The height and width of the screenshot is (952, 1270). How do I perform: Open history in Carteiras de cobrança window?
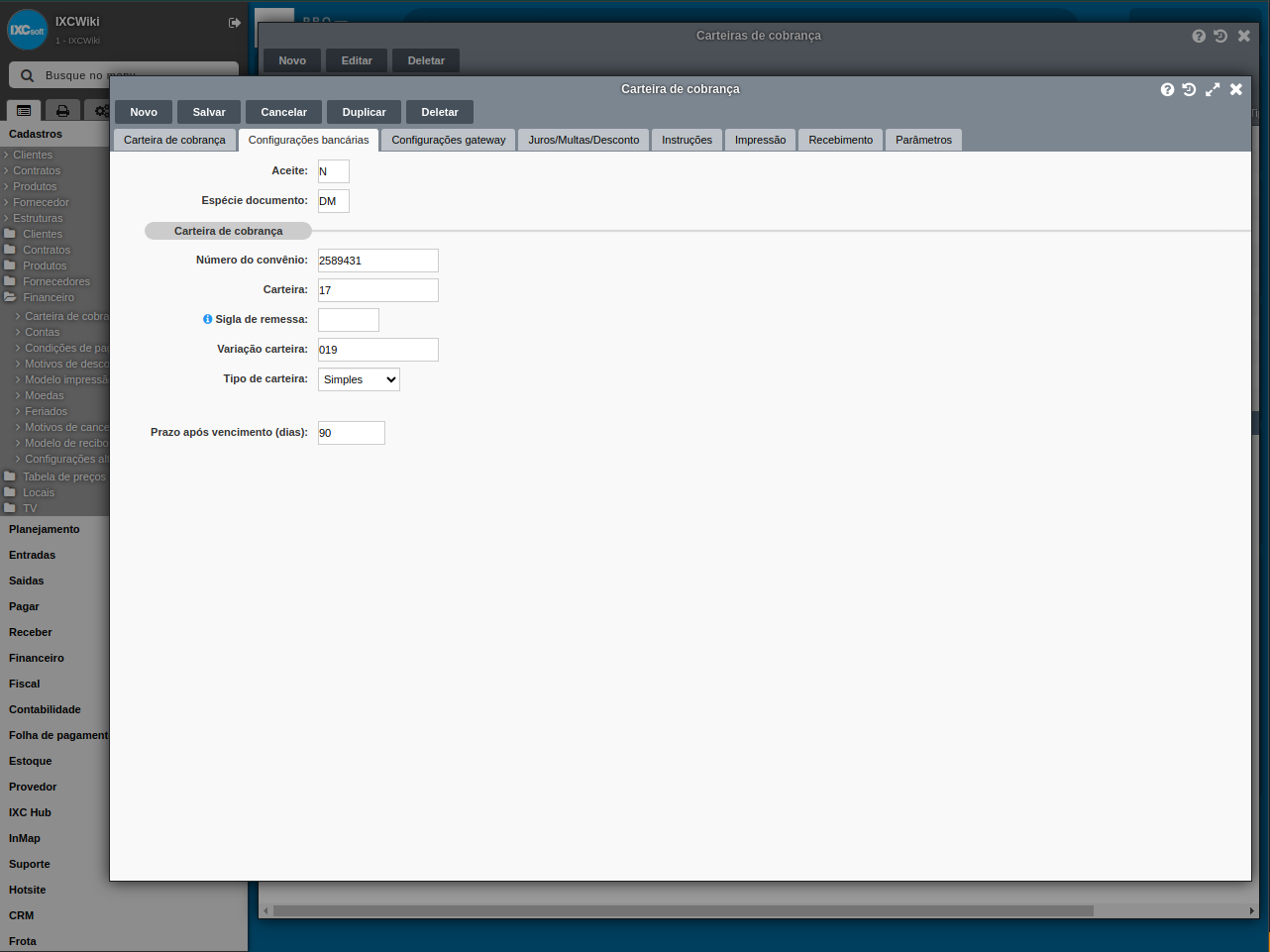(1220, 36)
